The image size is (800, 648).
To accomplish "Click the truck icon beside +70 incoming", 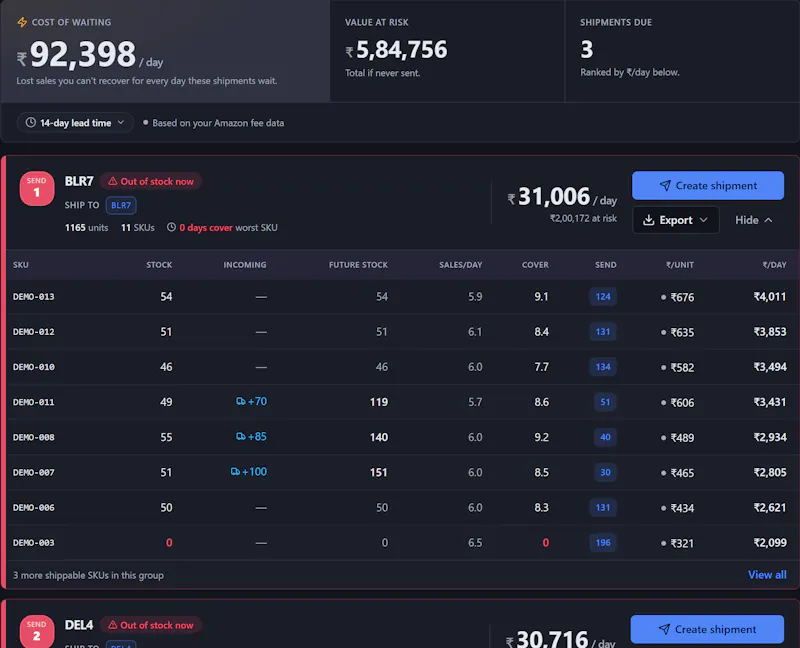I will (240, 401).
